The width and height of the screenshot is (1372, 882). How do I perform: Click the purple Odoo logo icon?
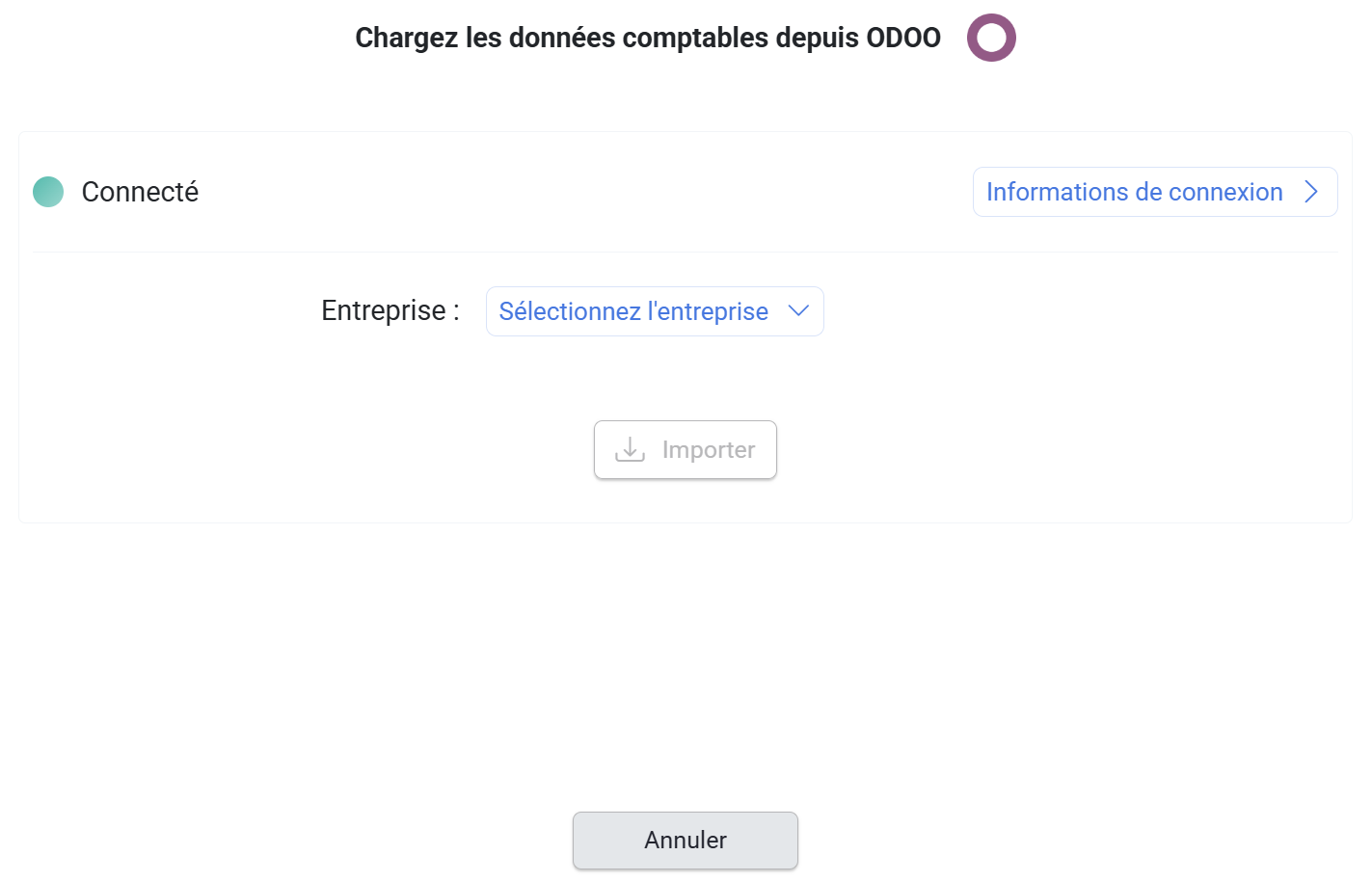coord(991,38)
